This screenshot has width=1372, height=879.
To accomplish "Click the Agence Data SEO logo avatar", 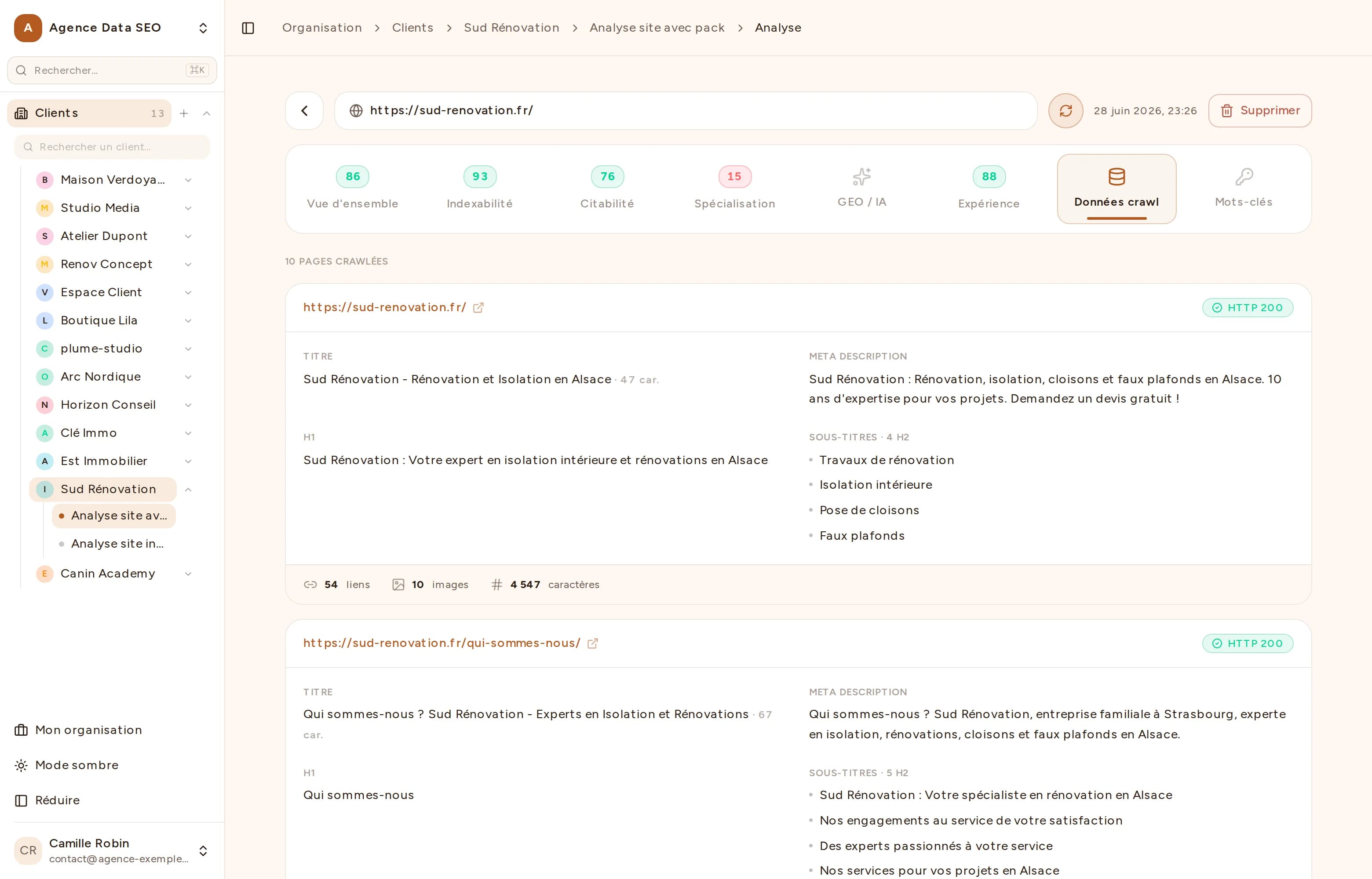I will point(28,28).
